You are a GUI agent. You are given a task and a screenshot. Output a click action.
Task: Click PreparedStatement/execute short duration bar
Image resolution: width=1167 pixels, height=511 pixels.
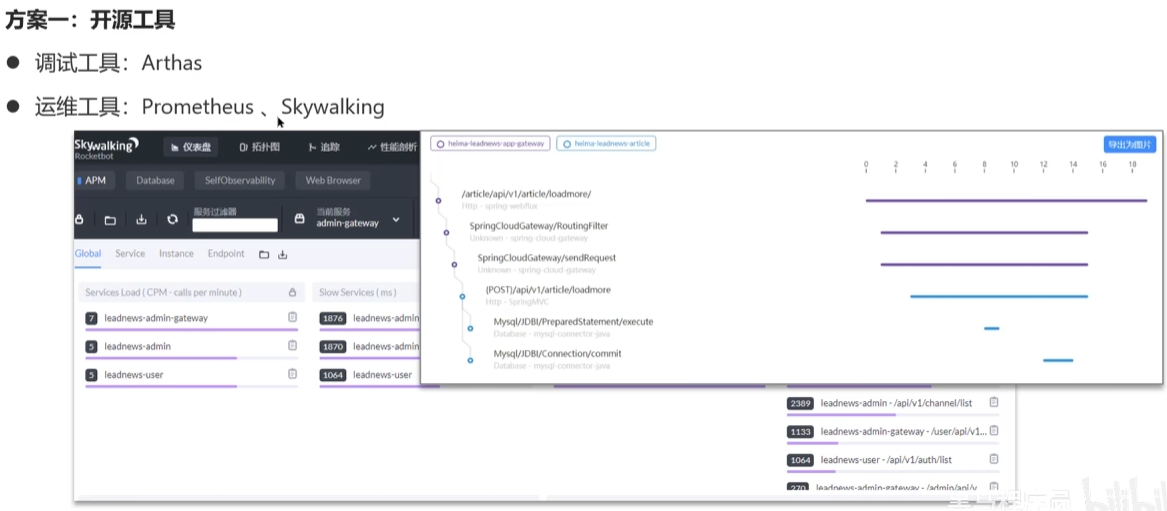point(991,328)
